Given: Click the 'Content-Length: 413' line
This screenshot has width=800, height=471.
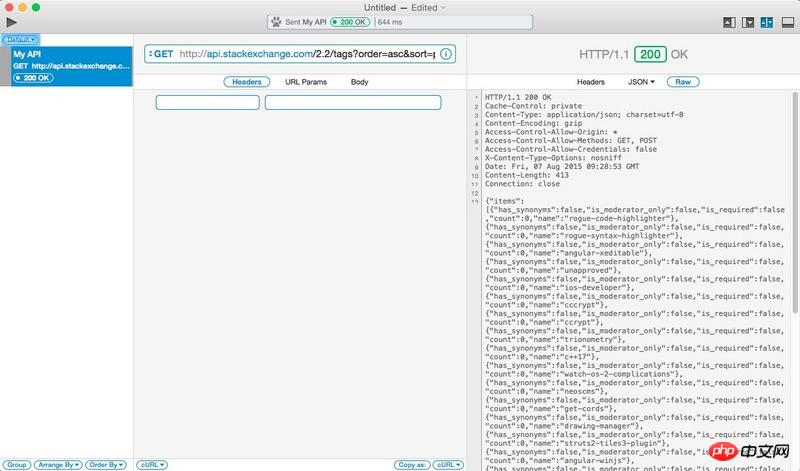Looking at the screenshot, I should (x=527, y=175).
